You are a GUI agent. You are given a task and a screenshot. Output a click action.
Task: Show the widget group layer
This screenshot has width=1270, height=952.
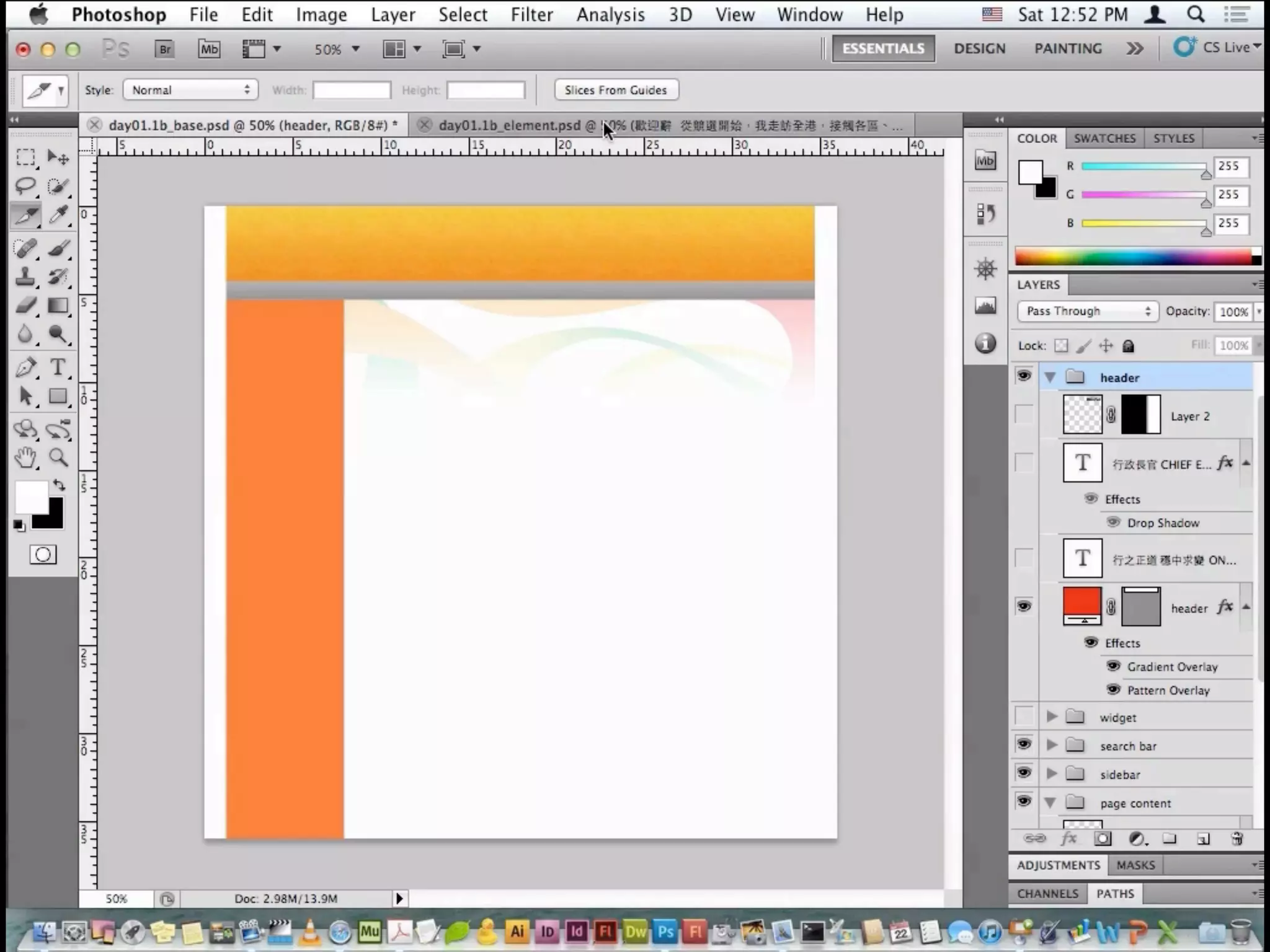(x=1024, y=716)
